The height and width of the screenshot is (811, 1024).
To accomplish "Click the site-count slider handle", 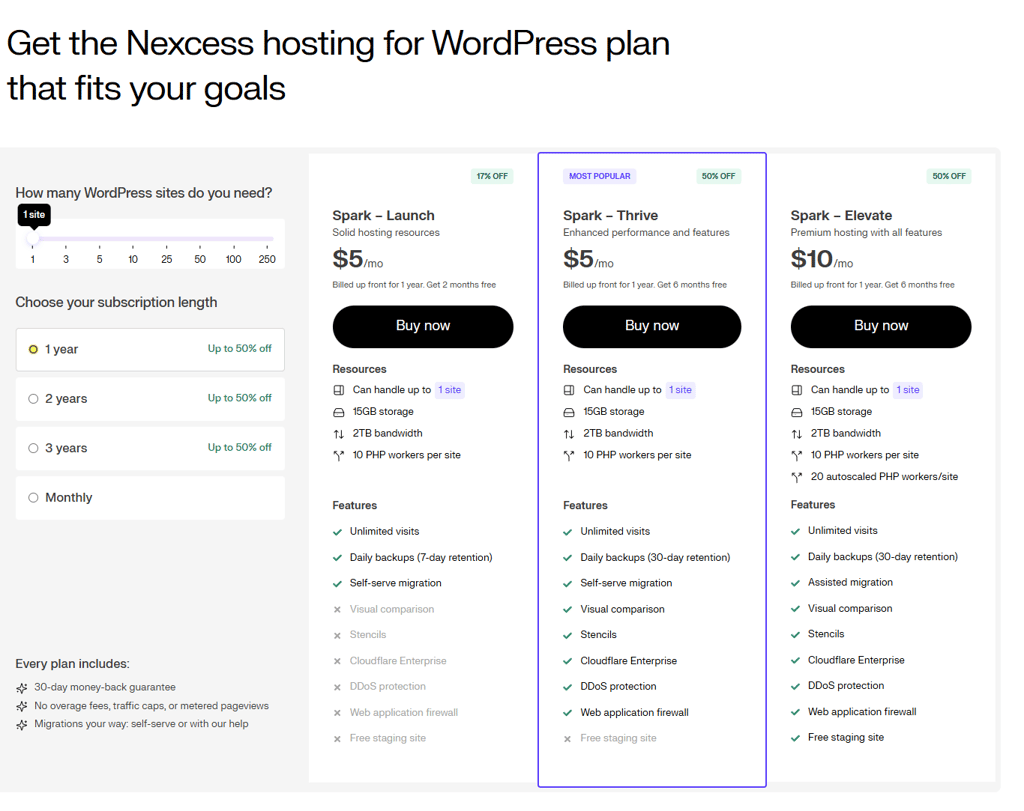I will [33, 239].
